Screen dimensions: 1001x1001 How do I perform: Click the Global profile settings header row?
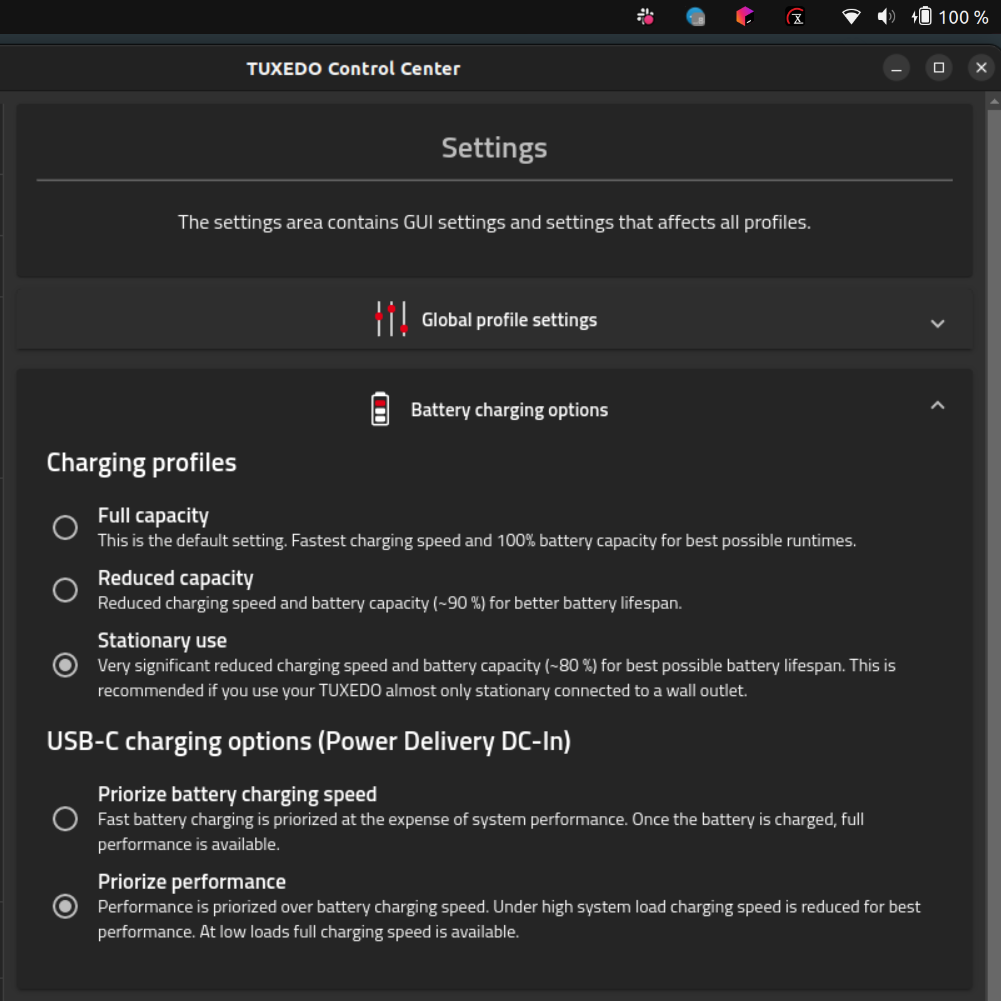click(x=493, y=318)
